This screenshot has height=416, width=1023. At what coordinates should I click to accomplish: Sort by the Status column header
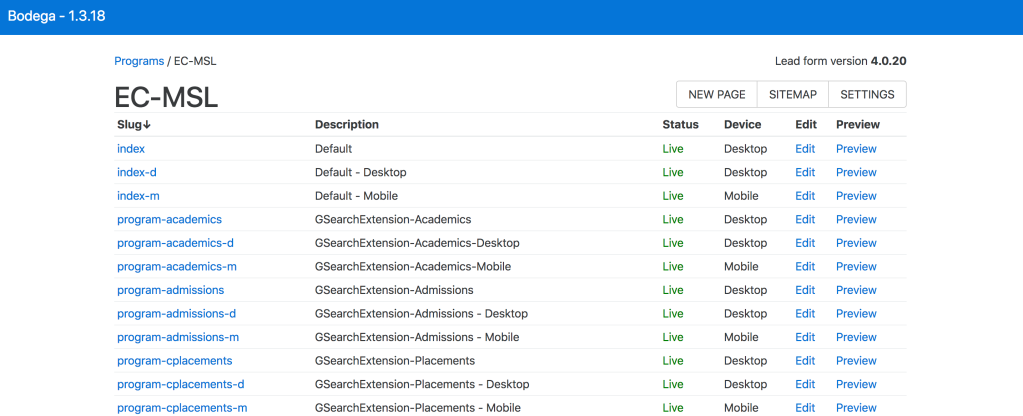680,125
